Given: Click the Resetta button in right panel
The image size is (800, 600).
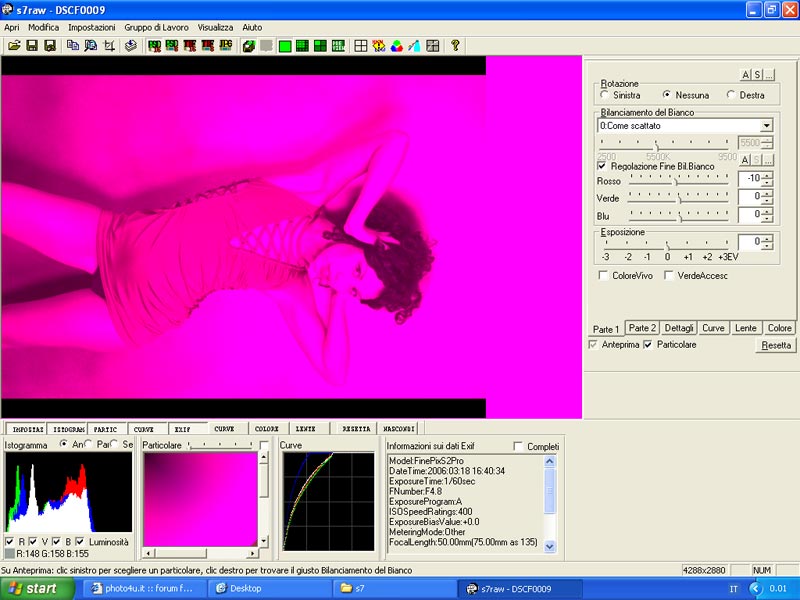Looking at the screenshot, I should pyautogui.click(x=776, y=345).
